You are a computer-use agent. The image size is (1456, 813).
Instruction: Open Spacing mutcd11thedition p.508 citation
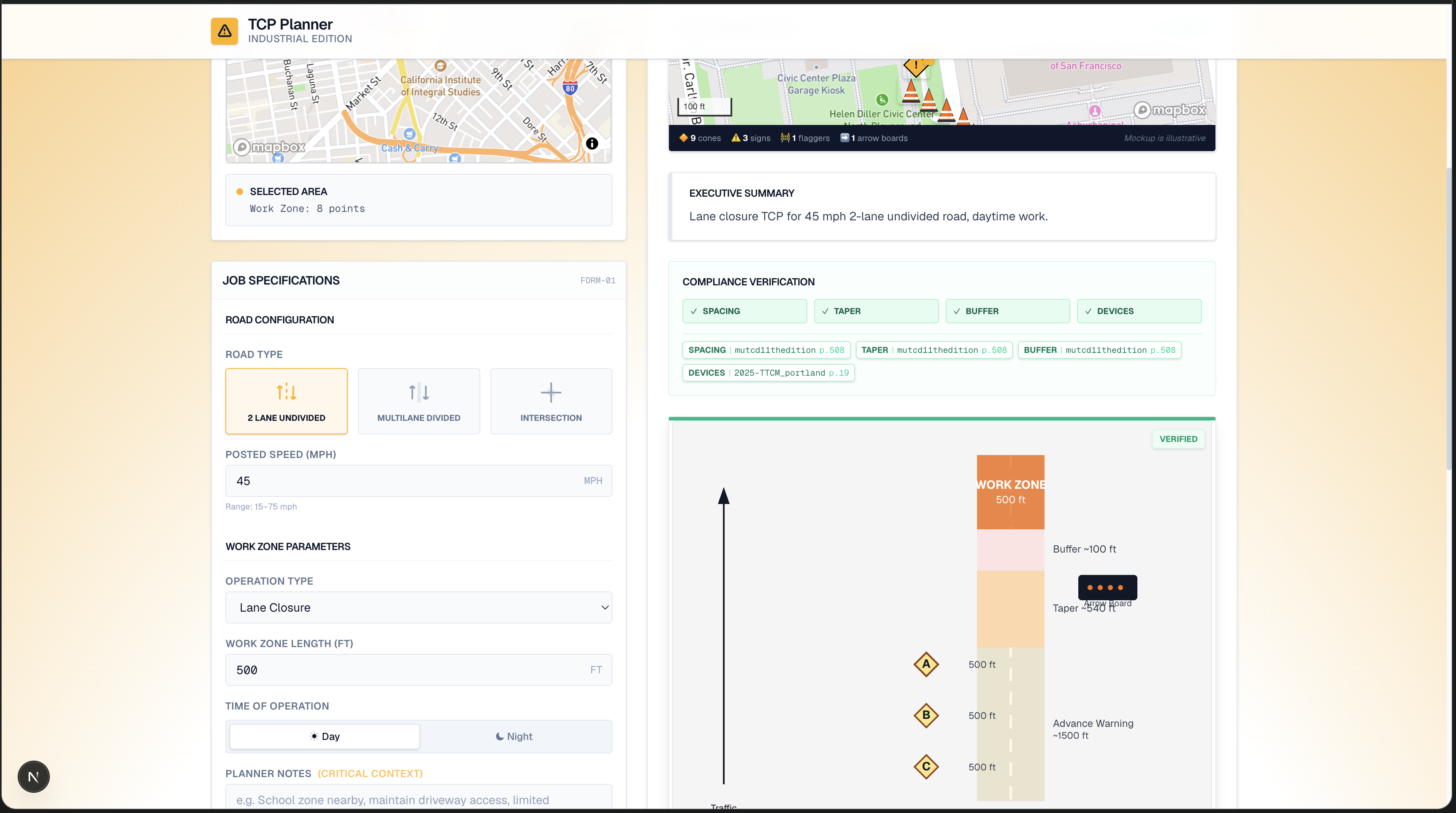766,350
